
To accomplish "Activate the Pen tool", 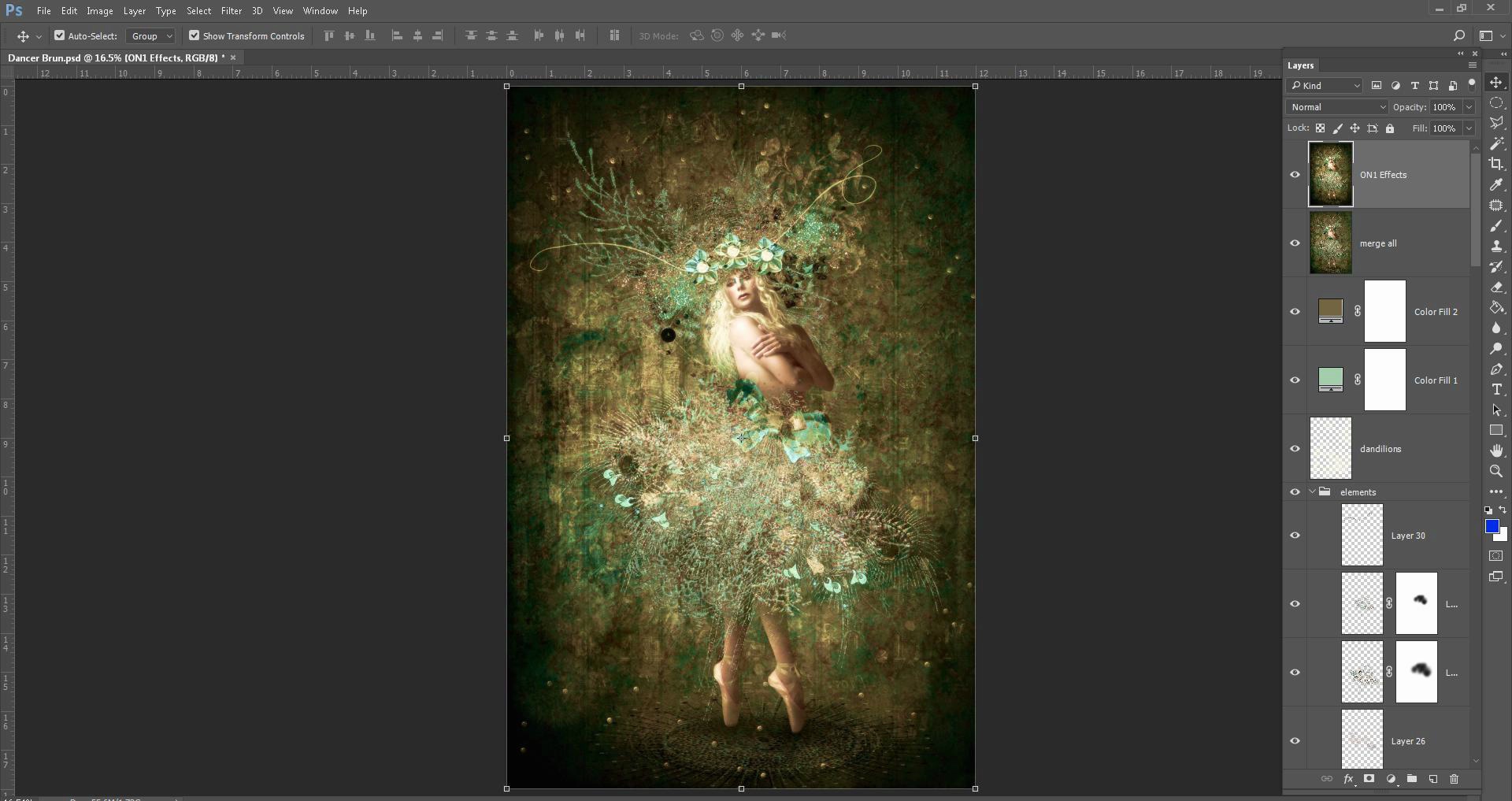I will pyautogui.click(x=1496, y=369).
